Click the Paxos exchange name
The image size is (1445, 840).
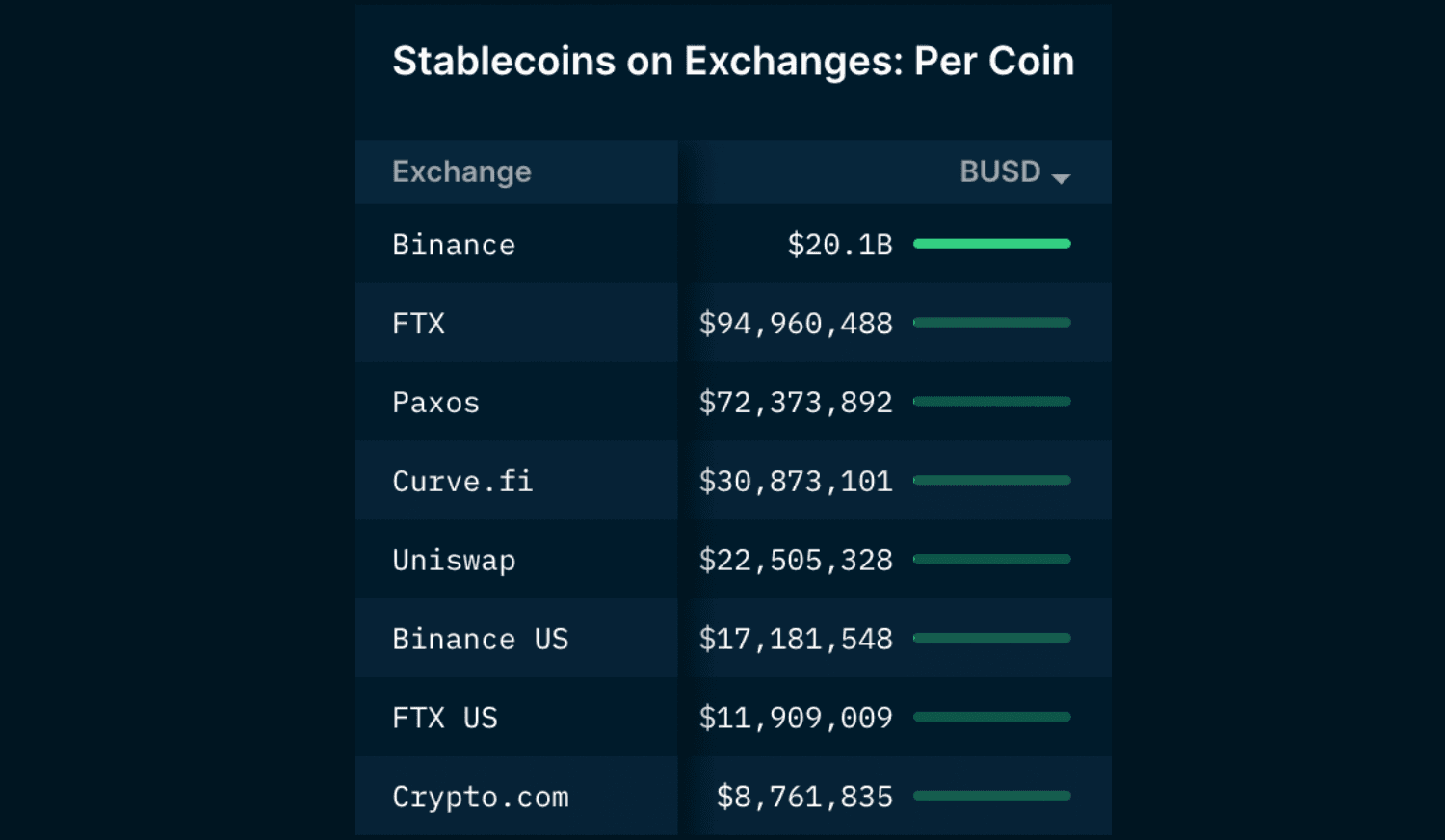(x=435, y=403)
